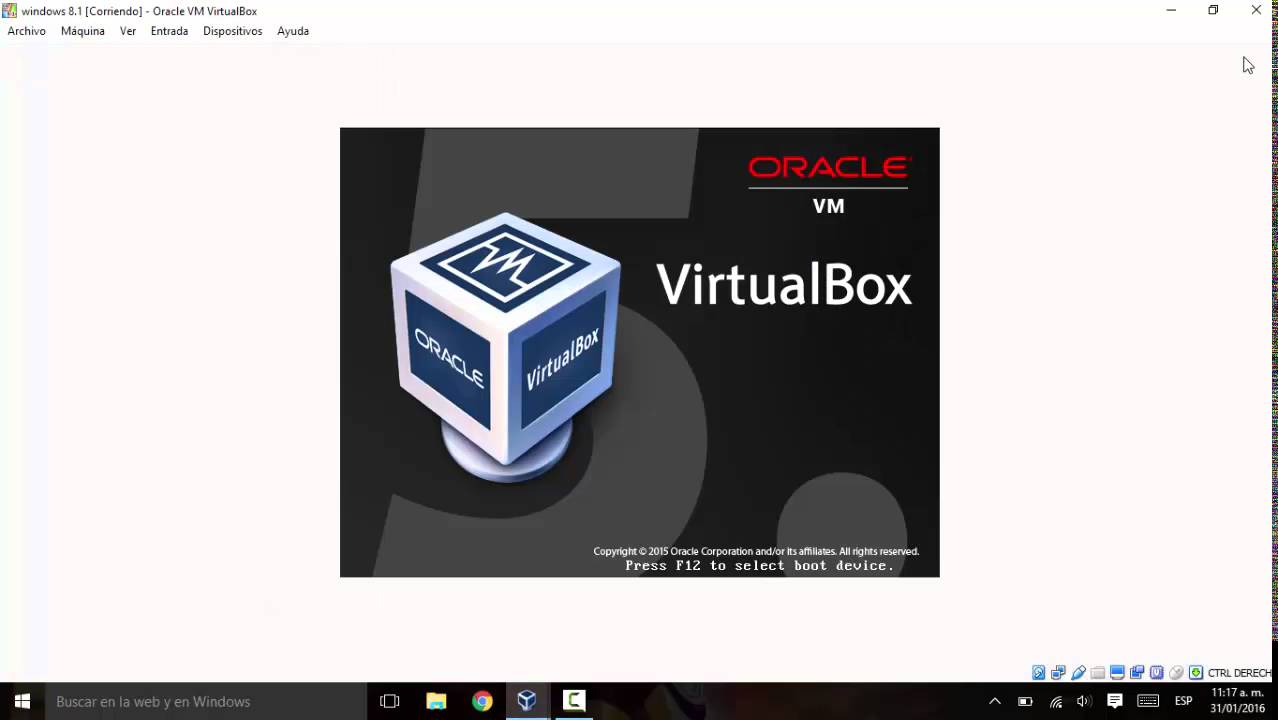Open the Windows Start menu
This screenshot has width=1278, height=720.
[22, 701]
